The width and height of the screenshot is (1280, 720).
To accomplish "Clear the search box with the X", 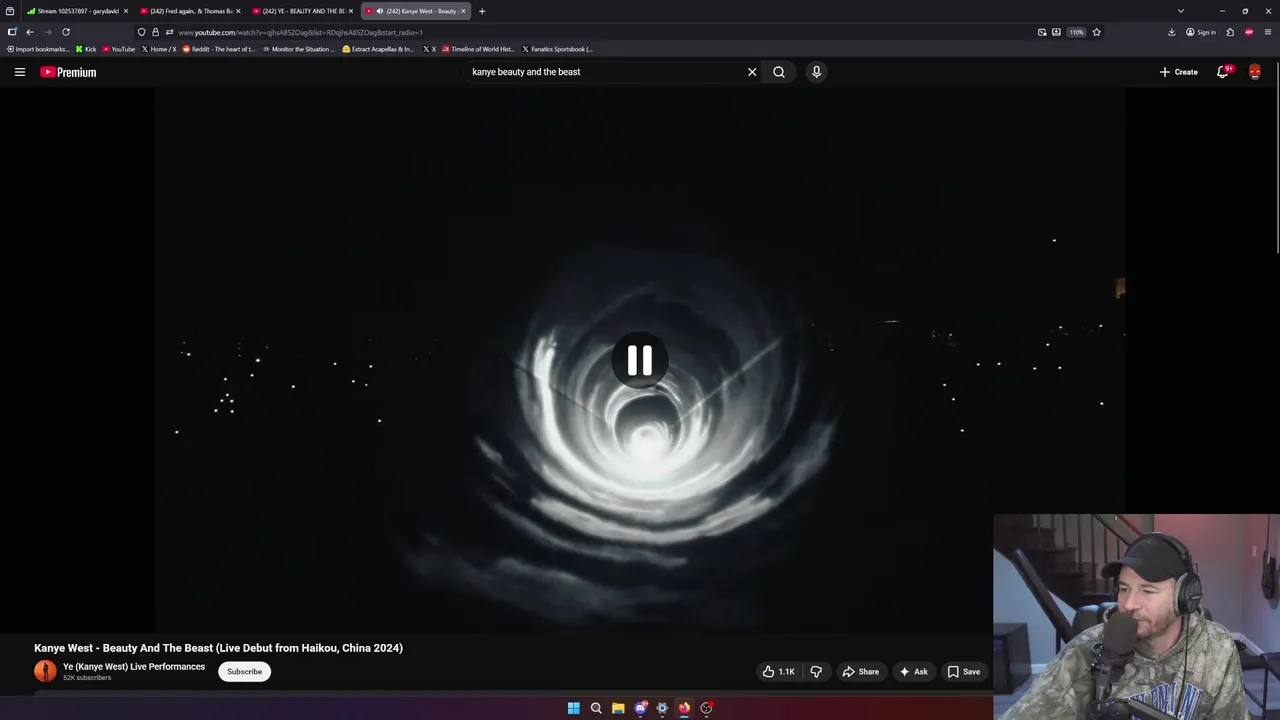I will (752, 72).
